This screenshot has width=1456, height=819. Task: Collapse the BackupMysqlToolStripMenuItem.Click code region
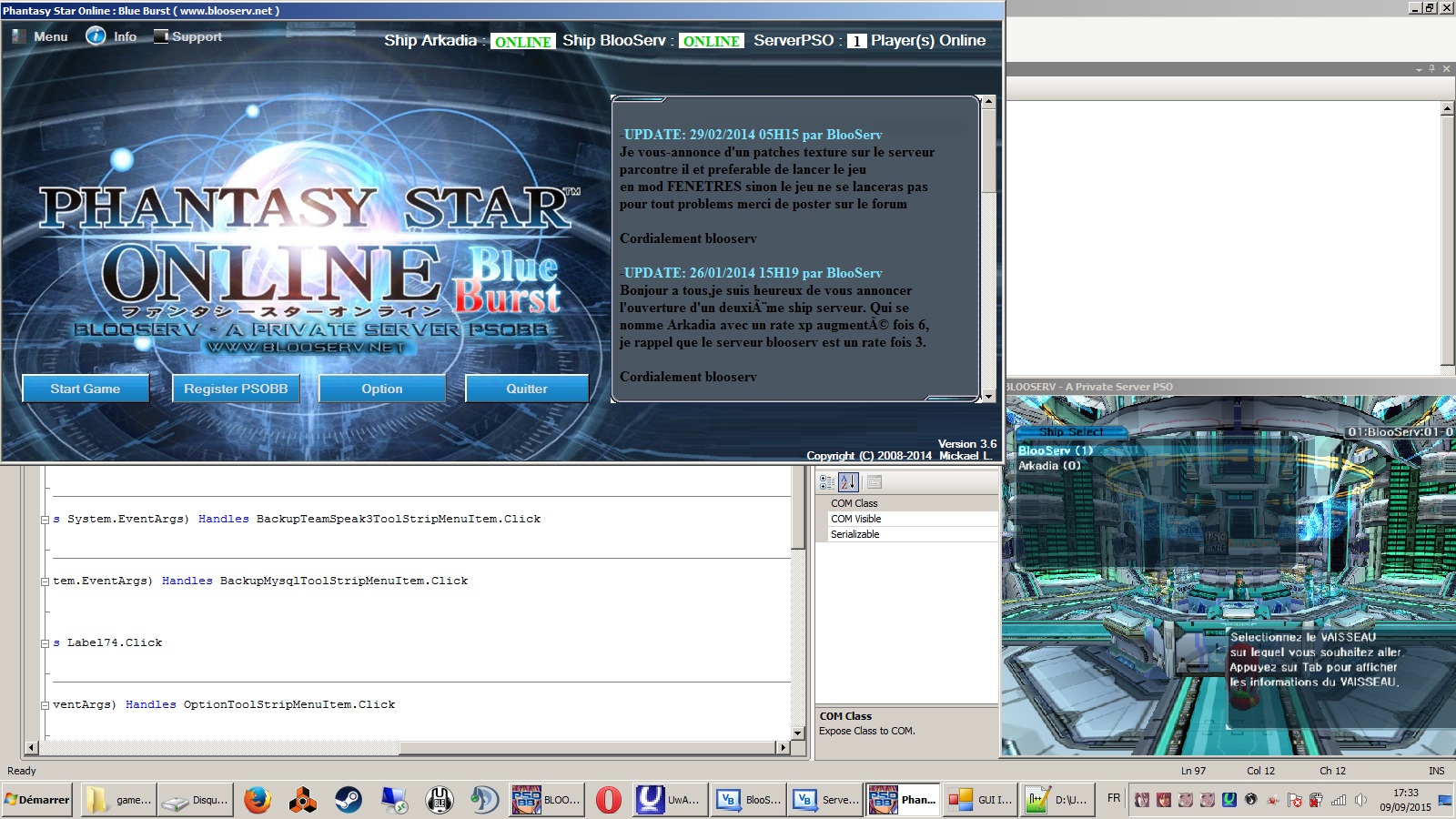tap(45, 581)
